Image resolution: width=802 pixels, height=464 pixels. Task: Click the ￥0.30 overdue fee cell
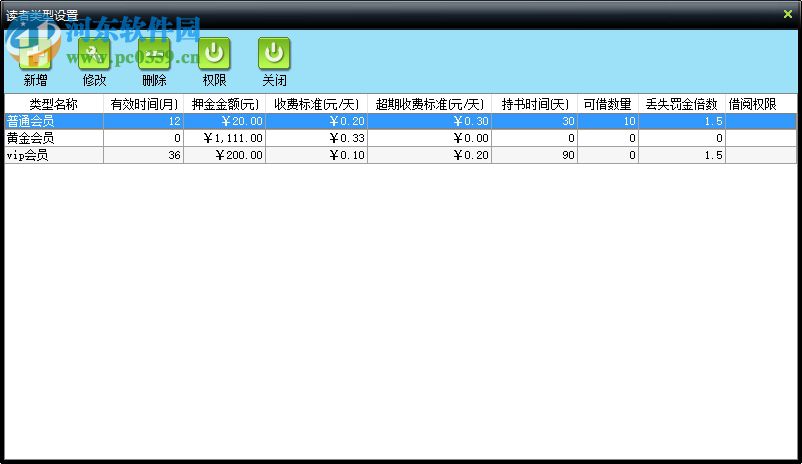click(x=430, y=121)
